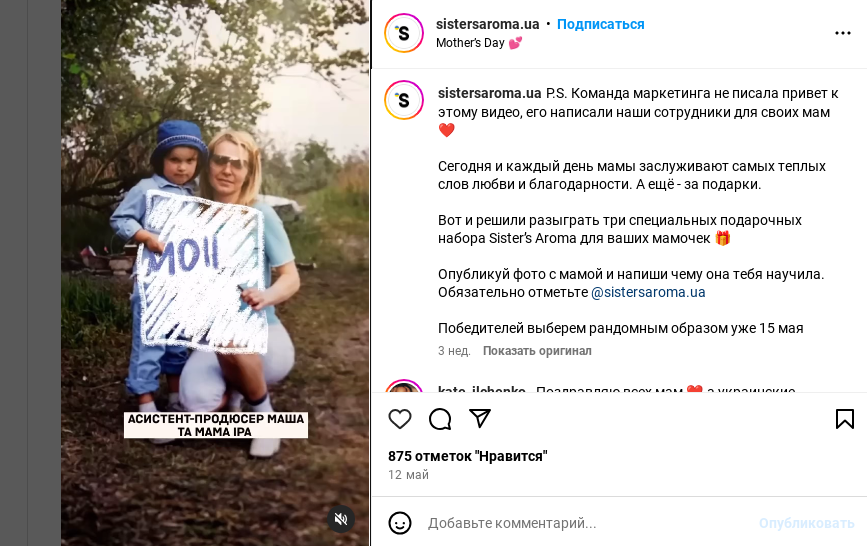This screenshot has height=546, width=867.
Task: Like the post with the heart icon
Action: tap(400, 419)
